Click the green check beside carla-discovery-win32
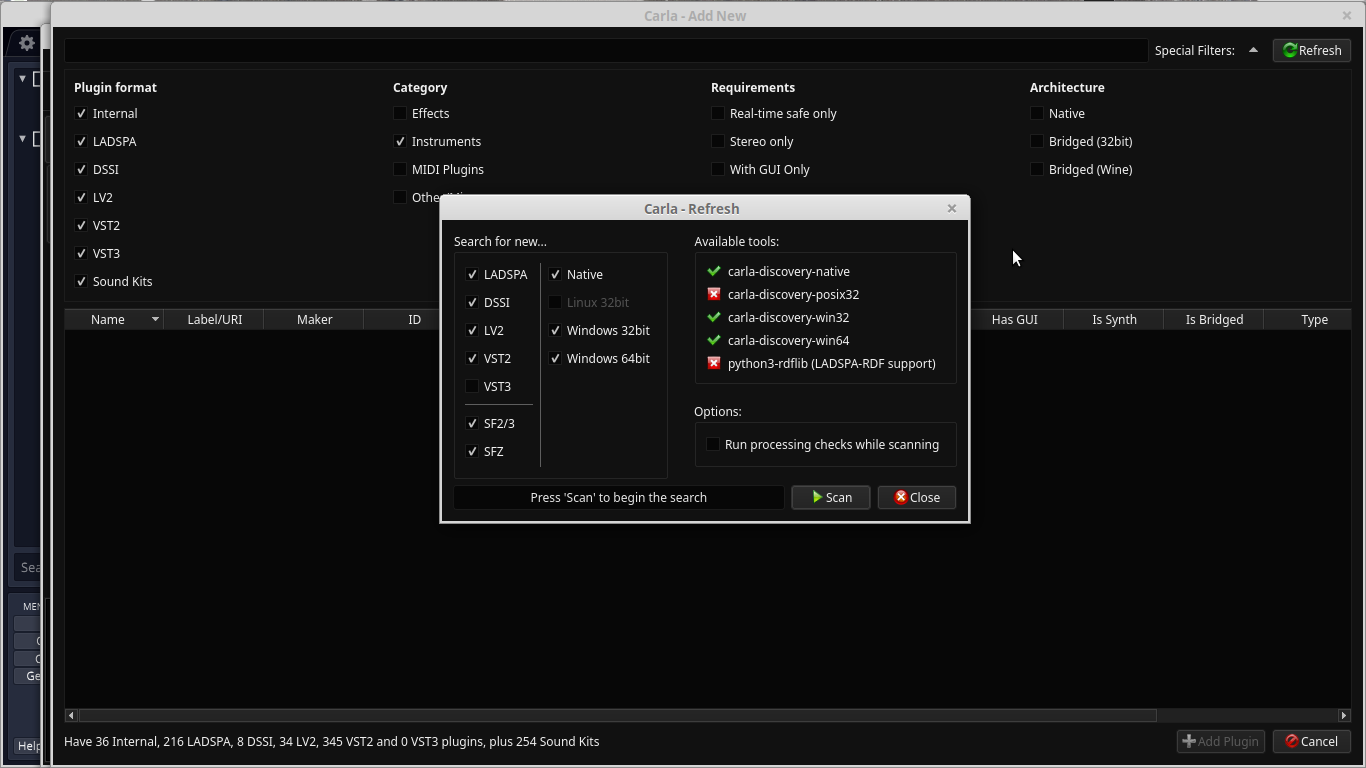This screenshot has height=768, width=1366. point(714,317)
